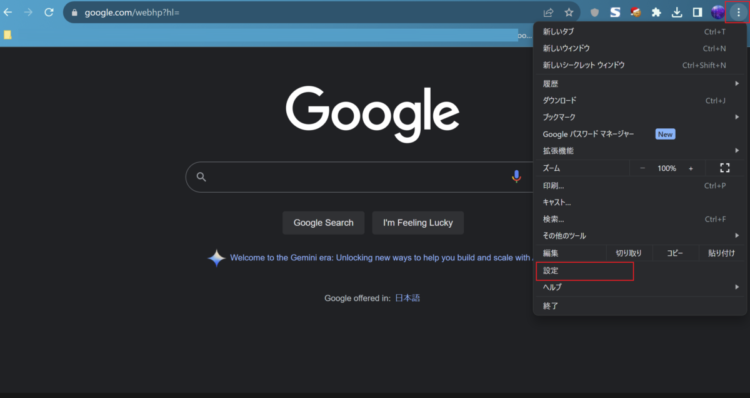
Task: Expand the ヘルプ submenu
Action: (640, 287)
